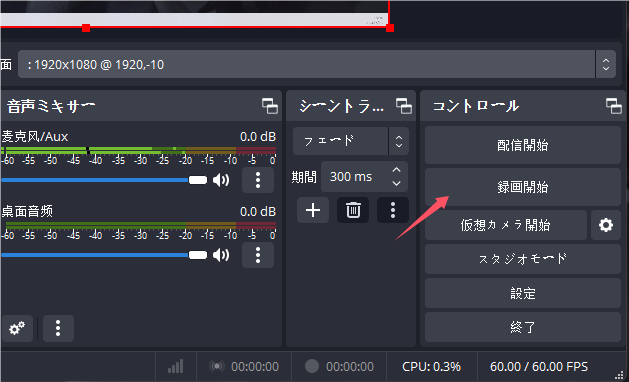Image resolution: width=629 pixels, height=382 pixels.
Task: Pop out the コントロール dock
Action: pos(614,106)
